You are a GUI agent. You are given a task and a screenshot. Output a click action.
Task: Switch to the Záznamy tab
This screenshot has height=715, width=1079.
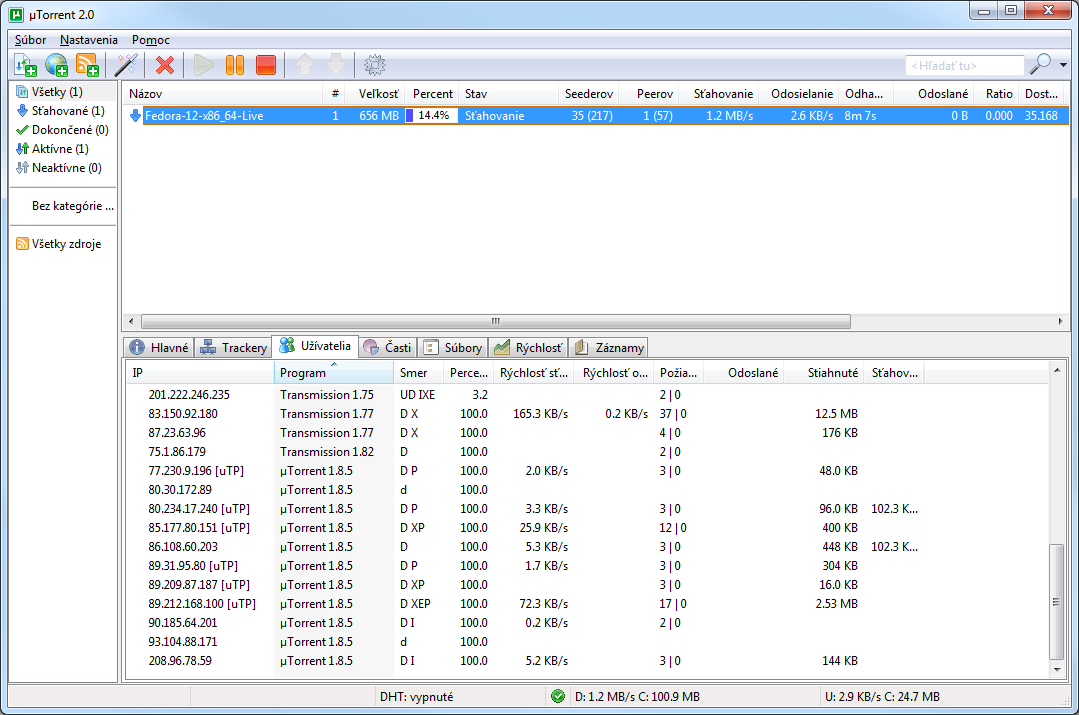(x=609, y=348)
